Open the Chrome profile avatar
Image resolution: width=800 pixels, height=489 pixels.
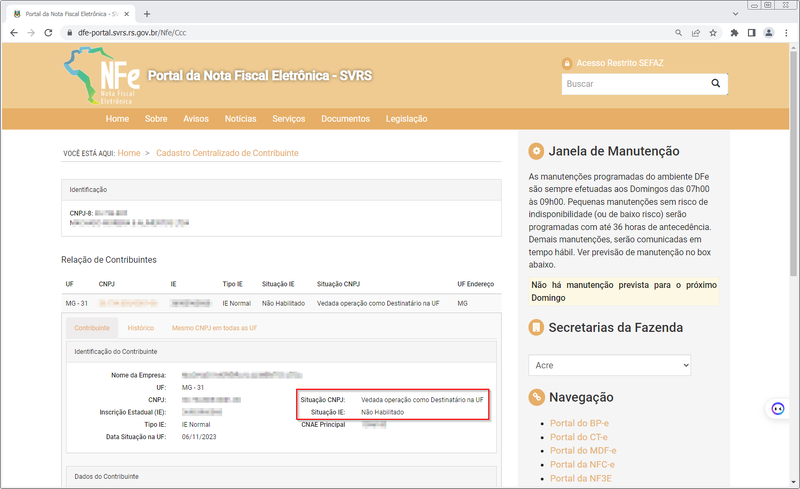769,33
